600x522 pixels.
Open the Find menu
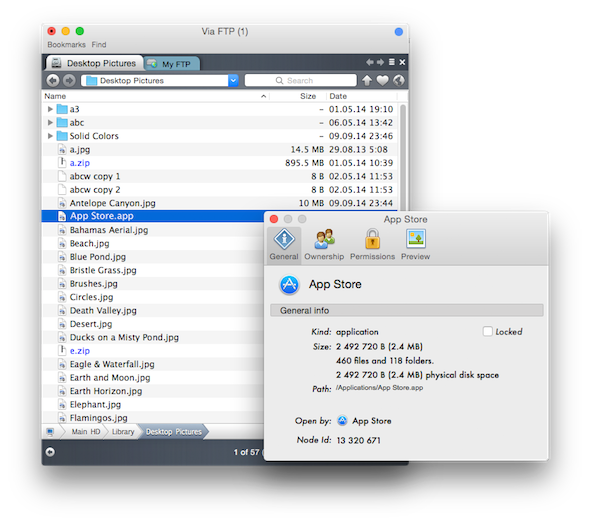coord(99,45)
